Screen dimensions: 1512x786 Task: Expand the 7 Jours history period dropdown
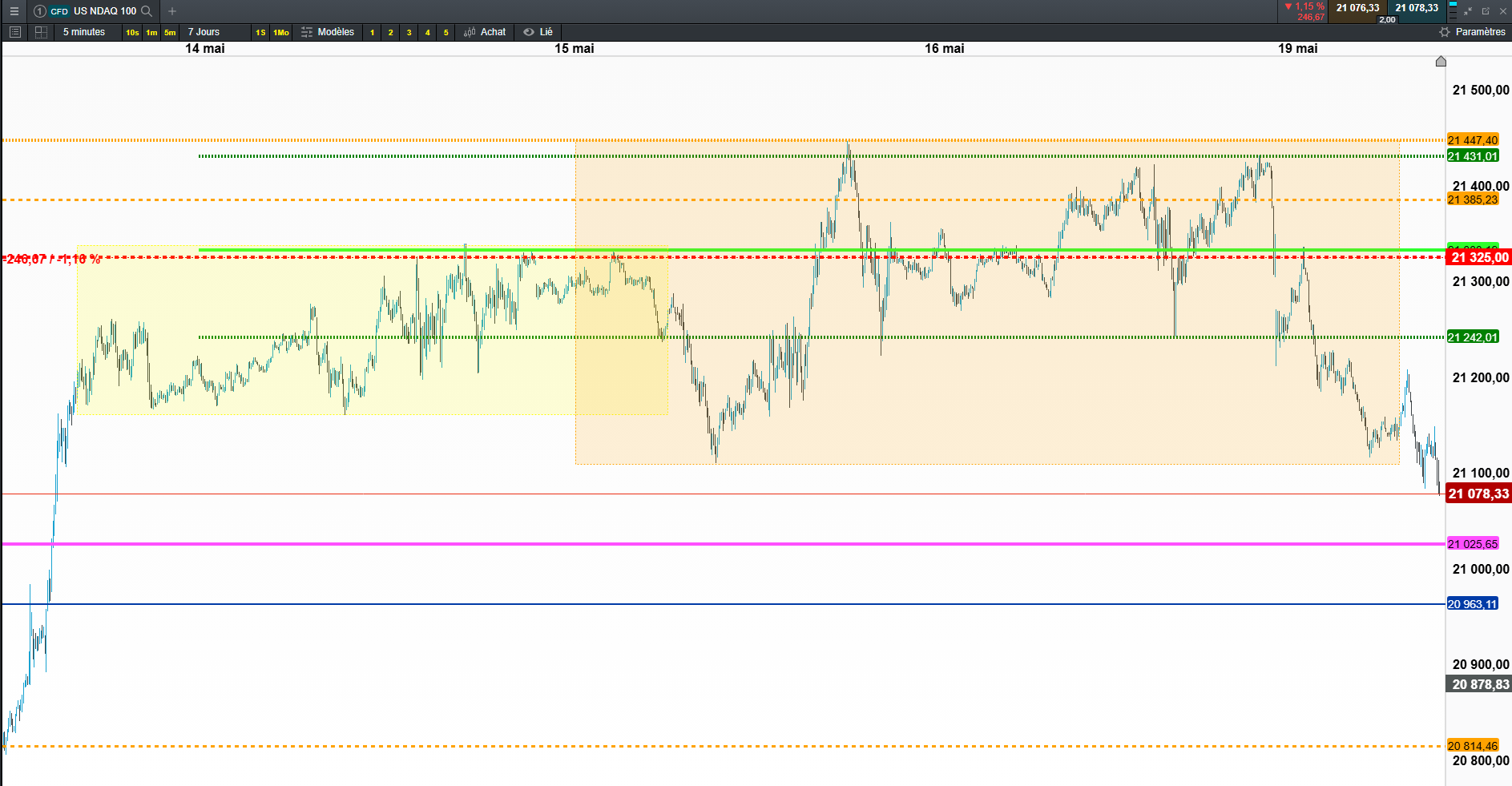[x=204, y=32]
